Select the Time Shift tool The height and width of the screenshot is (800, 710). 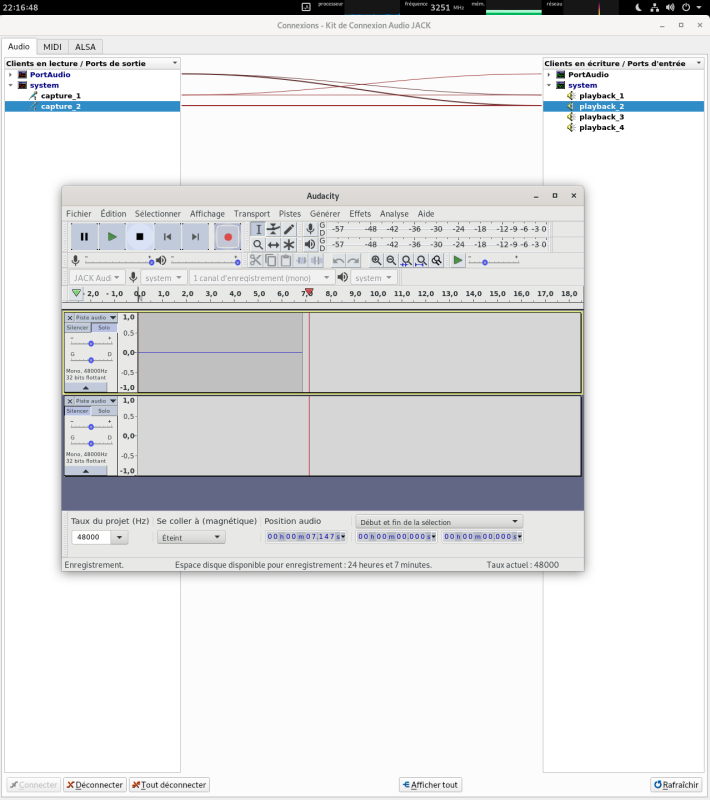273,245
